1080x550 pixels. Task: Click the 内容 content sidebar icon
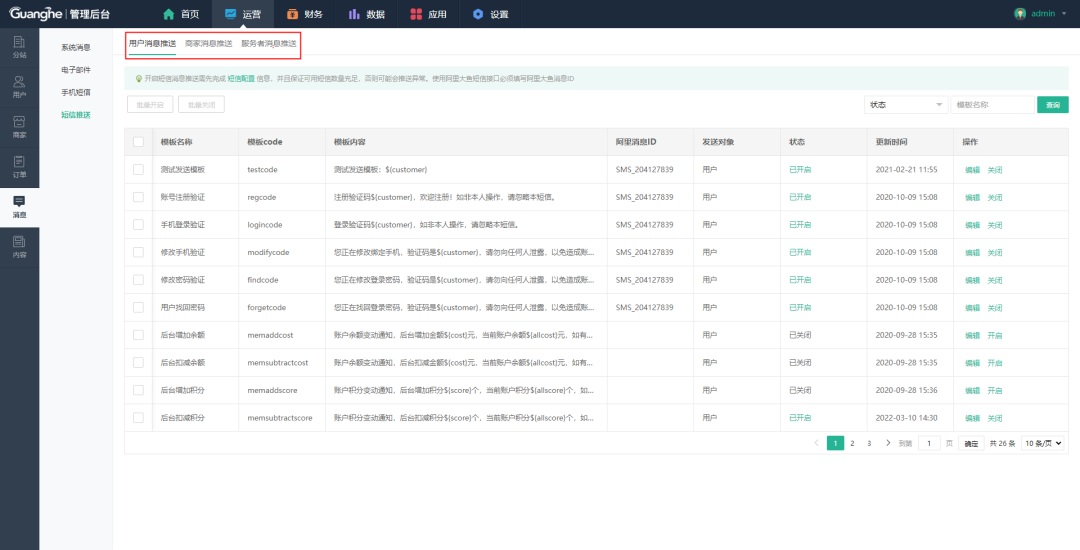(19, 241)
